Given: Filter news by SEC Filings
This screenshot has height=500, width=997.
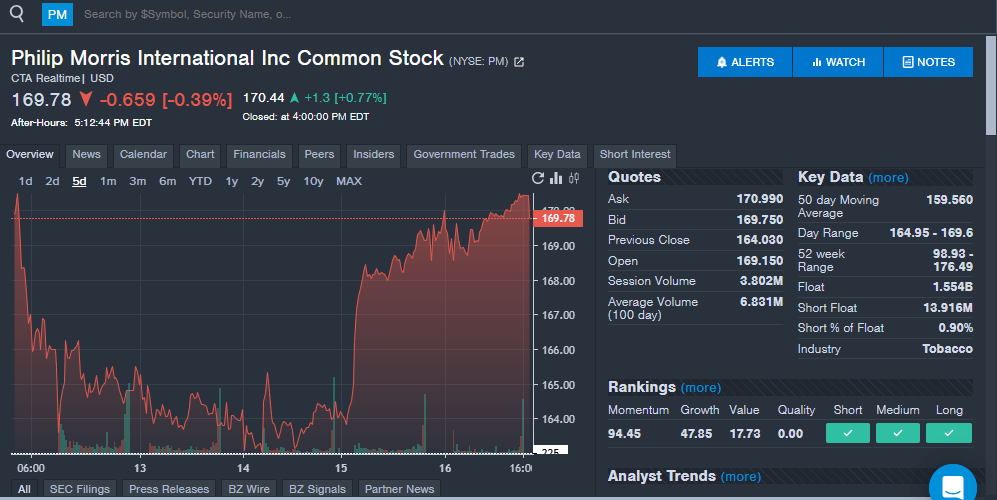Looking at the screenshot, I should [79, 489].
